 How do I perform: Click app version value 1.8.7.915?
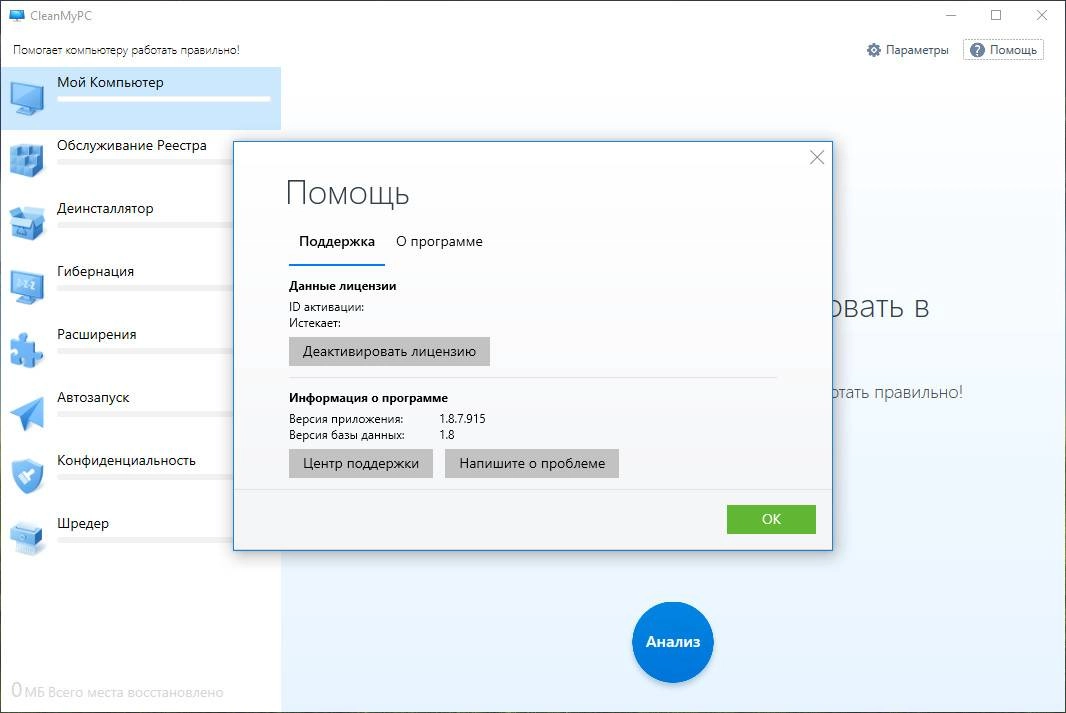pos(462,419)
